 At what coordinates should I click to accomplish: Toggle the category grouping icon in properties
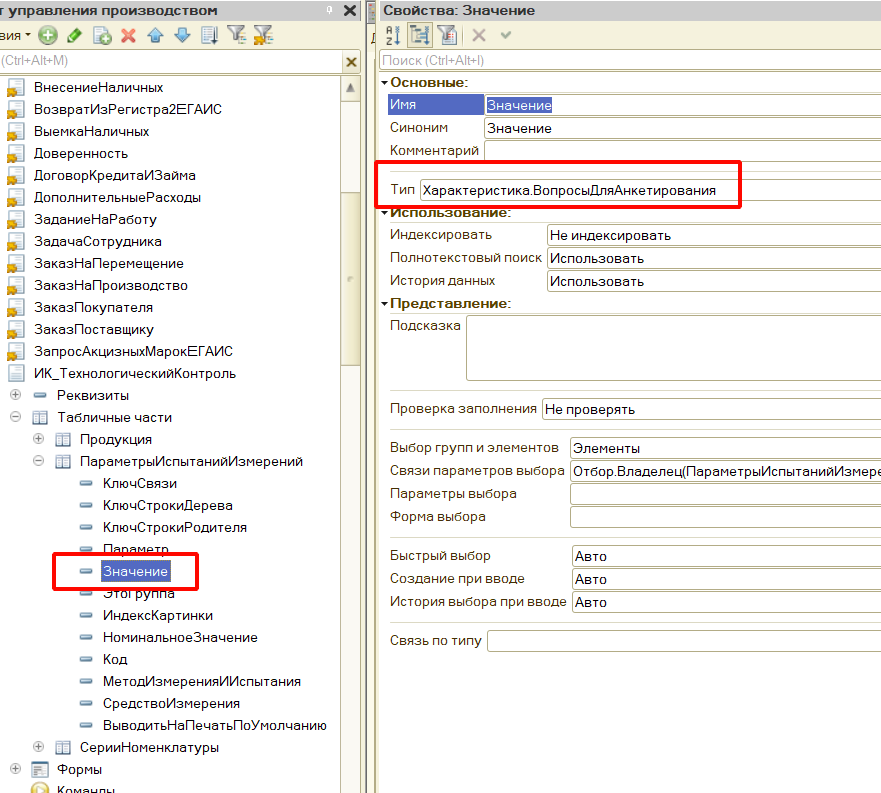pyautogui.click(x=420, y=35)
